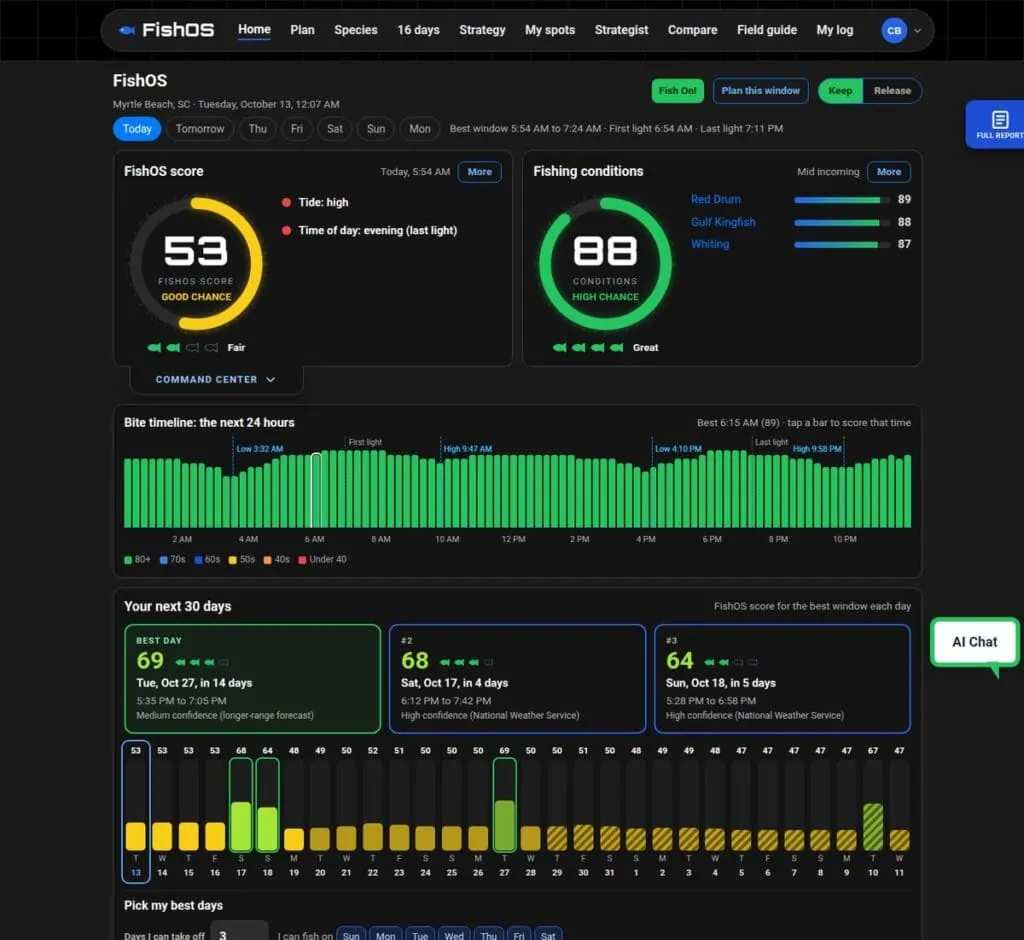
Task: Click the fish rating icons beside Great
Action: tap(588, 348)
